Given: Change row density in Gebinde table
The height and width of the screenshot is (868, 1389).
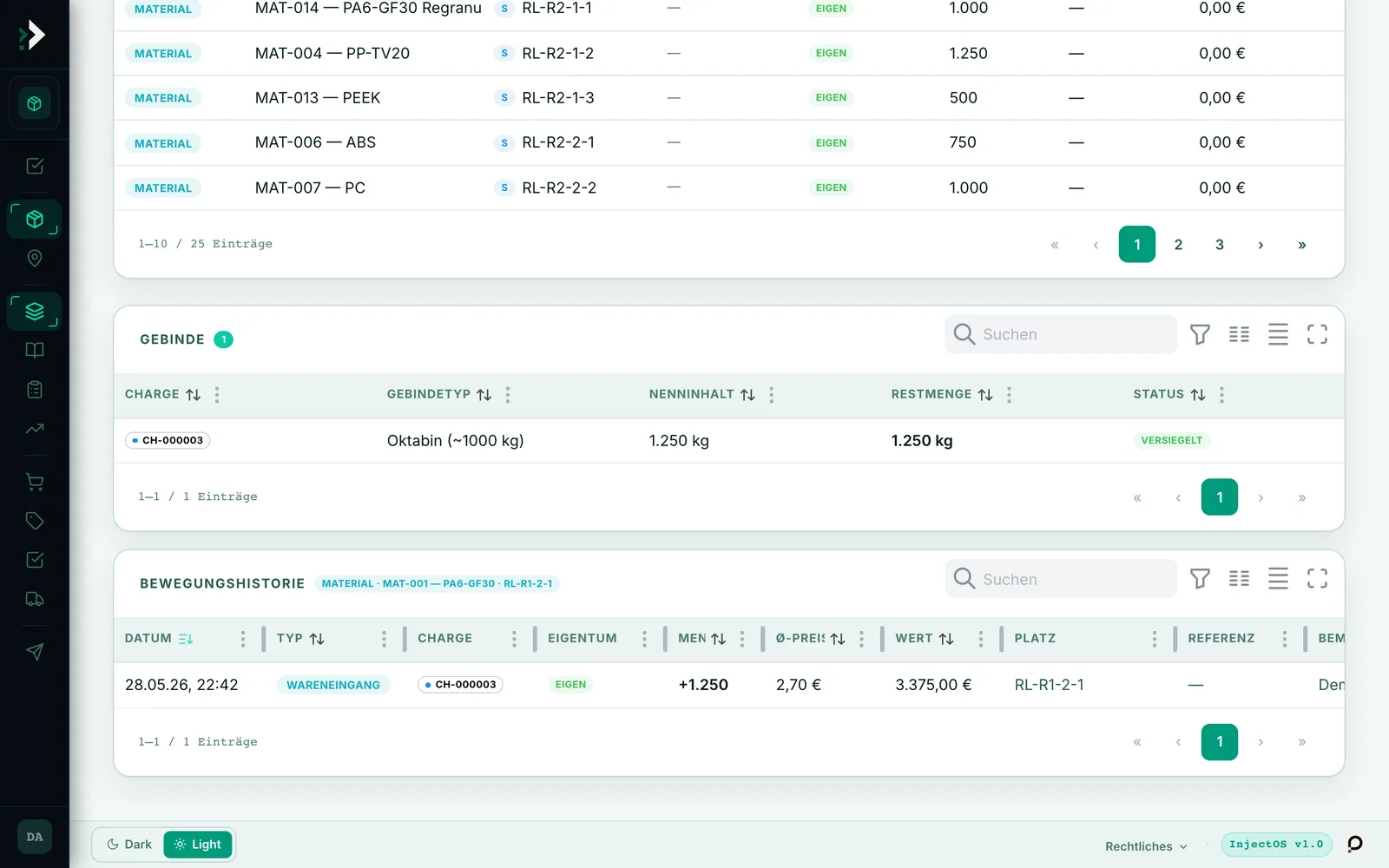Looking at the screenshot, I should 1278,334.
